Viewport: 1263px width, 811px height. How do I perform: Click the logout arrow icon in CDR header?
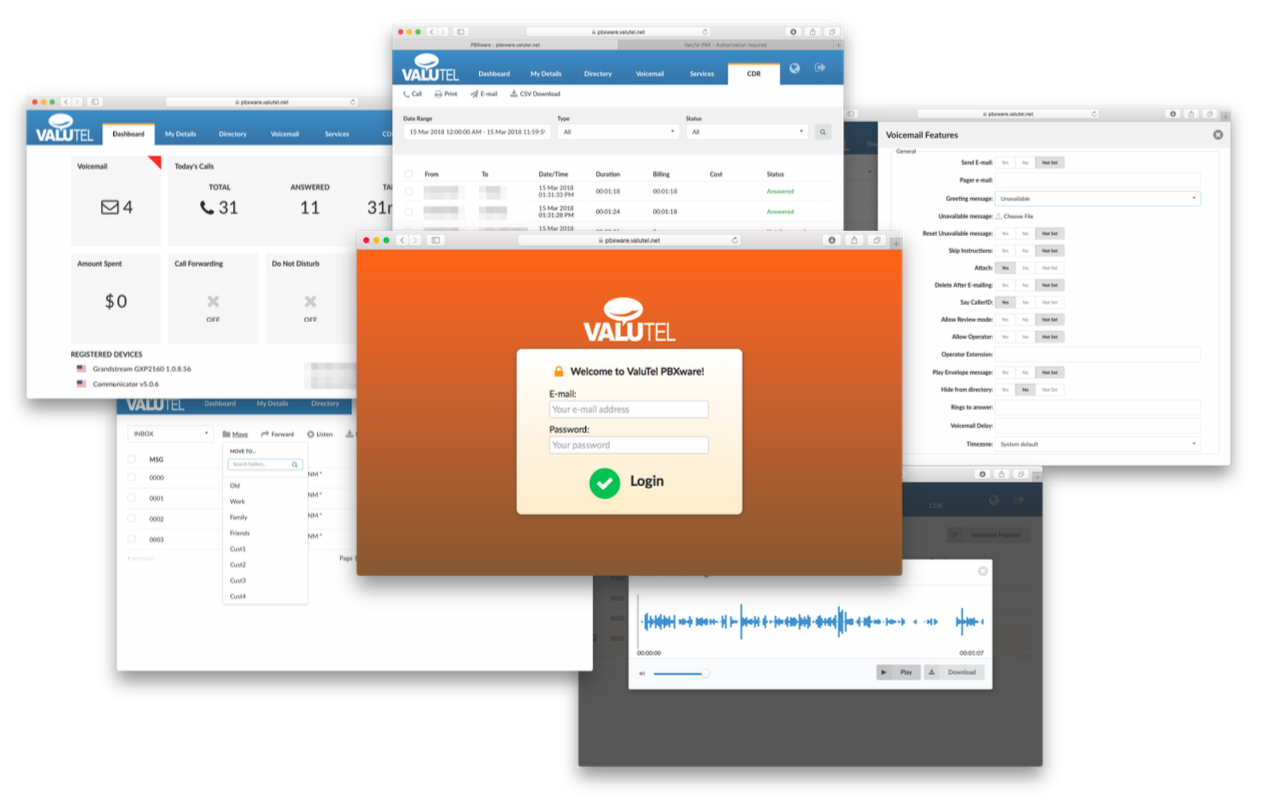[820, 68]
